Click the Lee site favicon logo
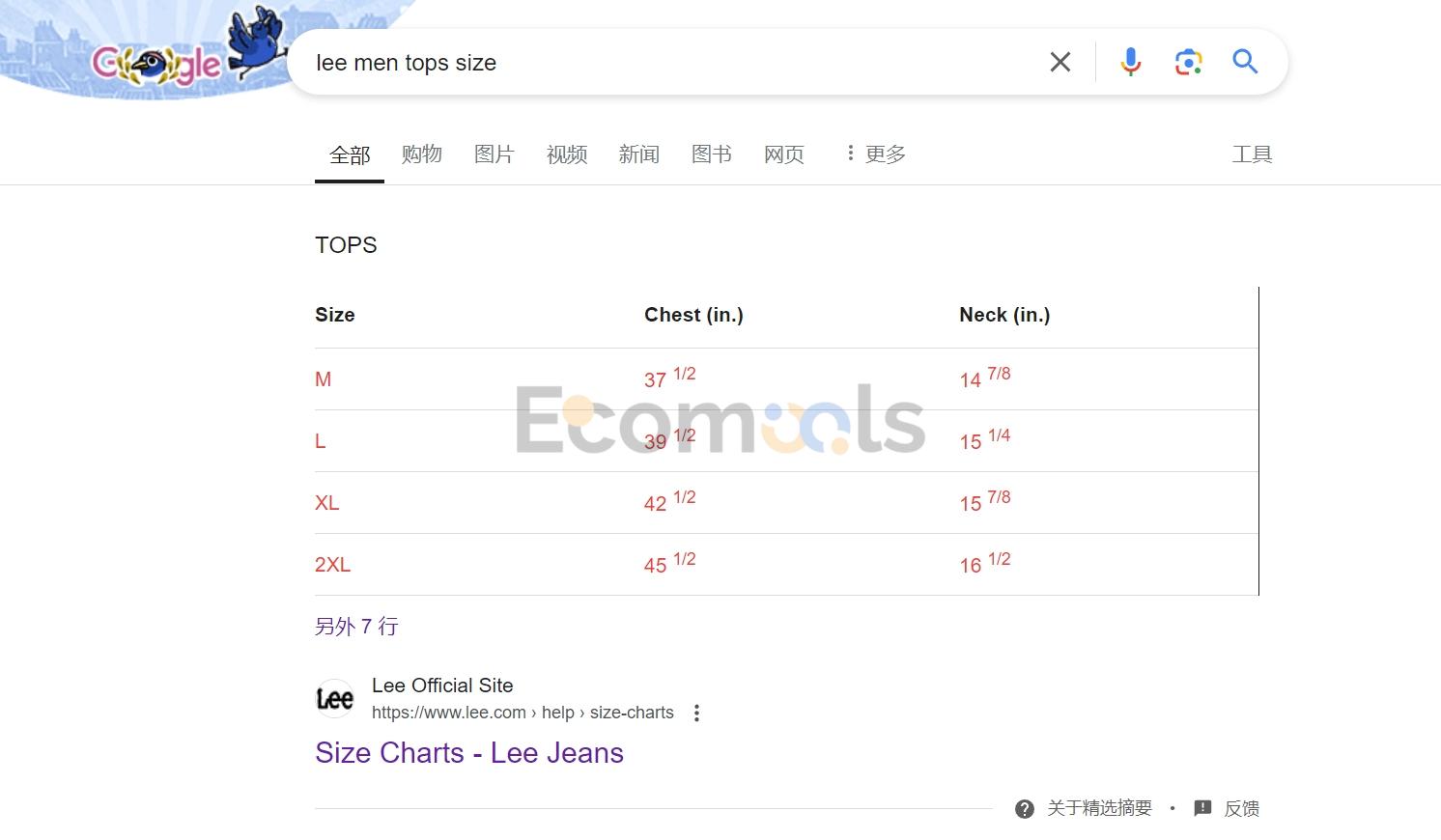 coord(335,698)
